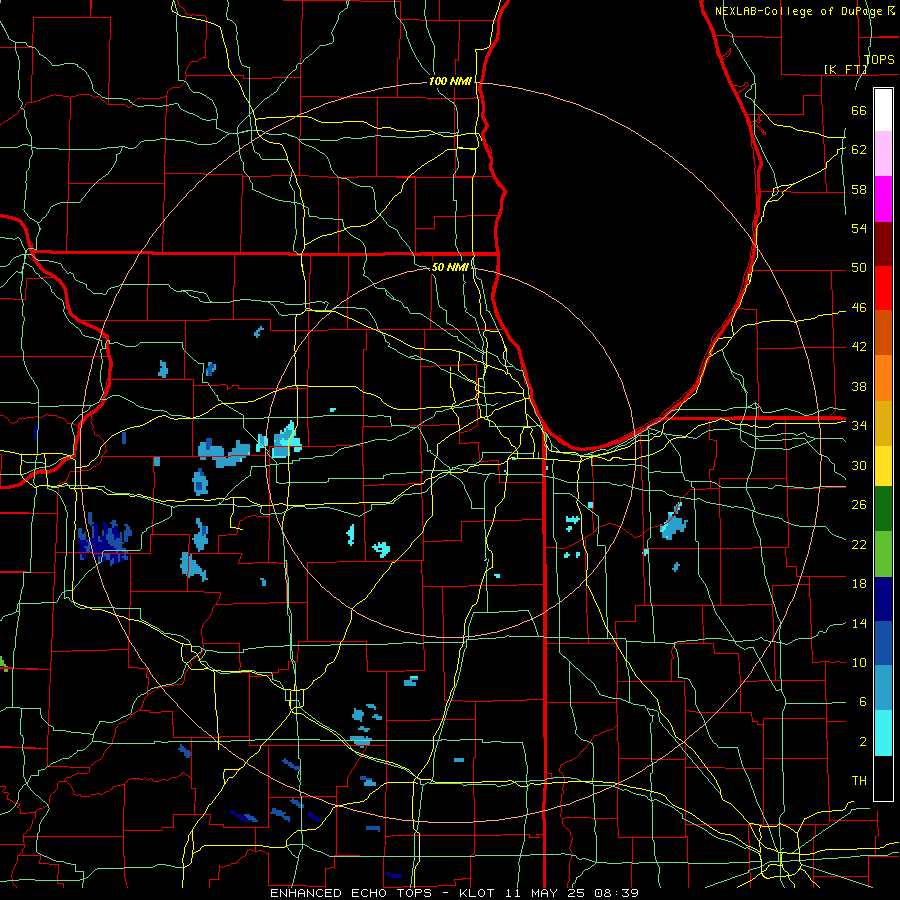Click the legend value 10
The image size is (900, 900).
pos(859,662)
